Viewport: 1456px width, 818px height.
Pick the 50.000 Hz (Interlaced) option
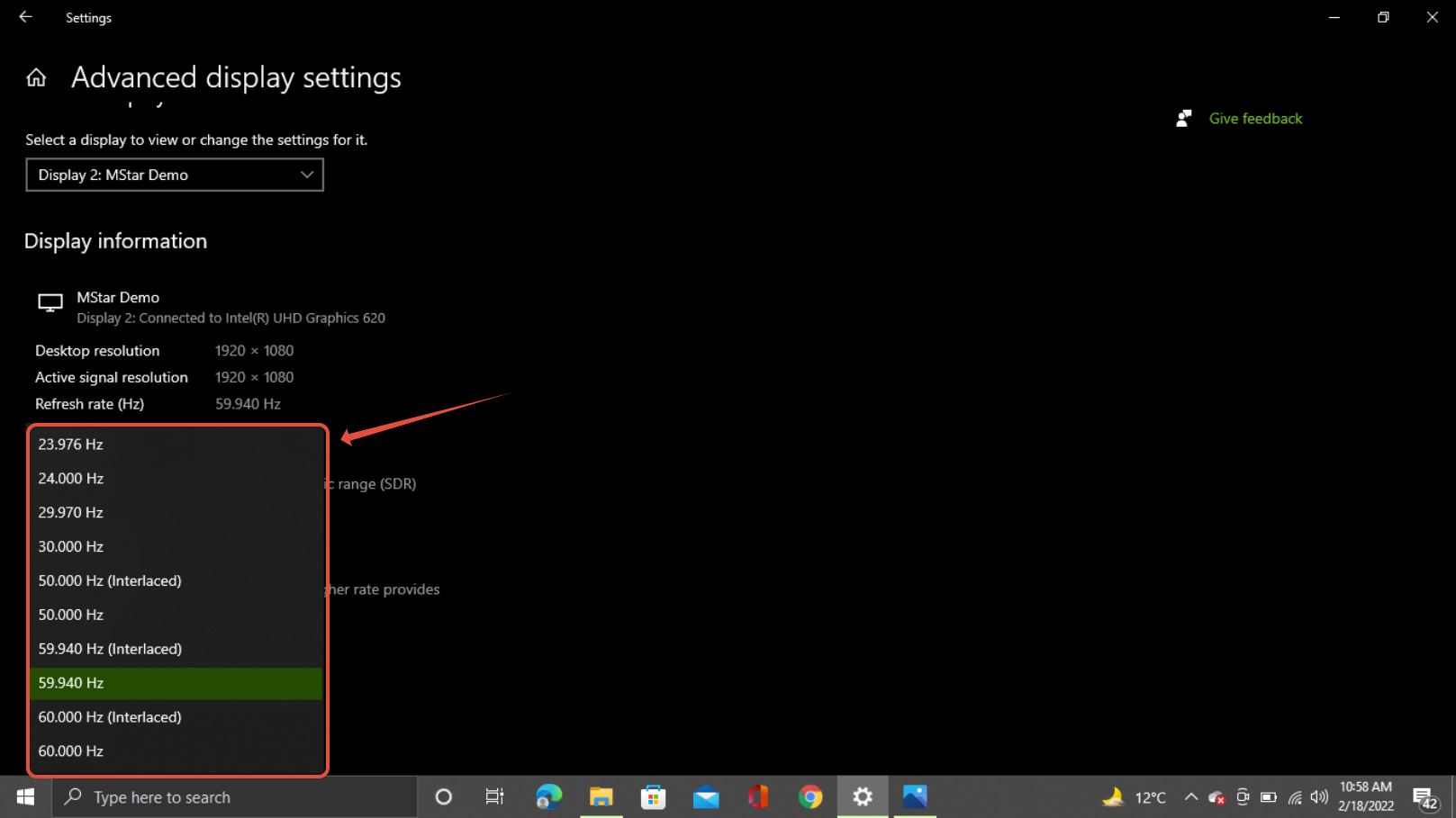click(x=176, y=581)
